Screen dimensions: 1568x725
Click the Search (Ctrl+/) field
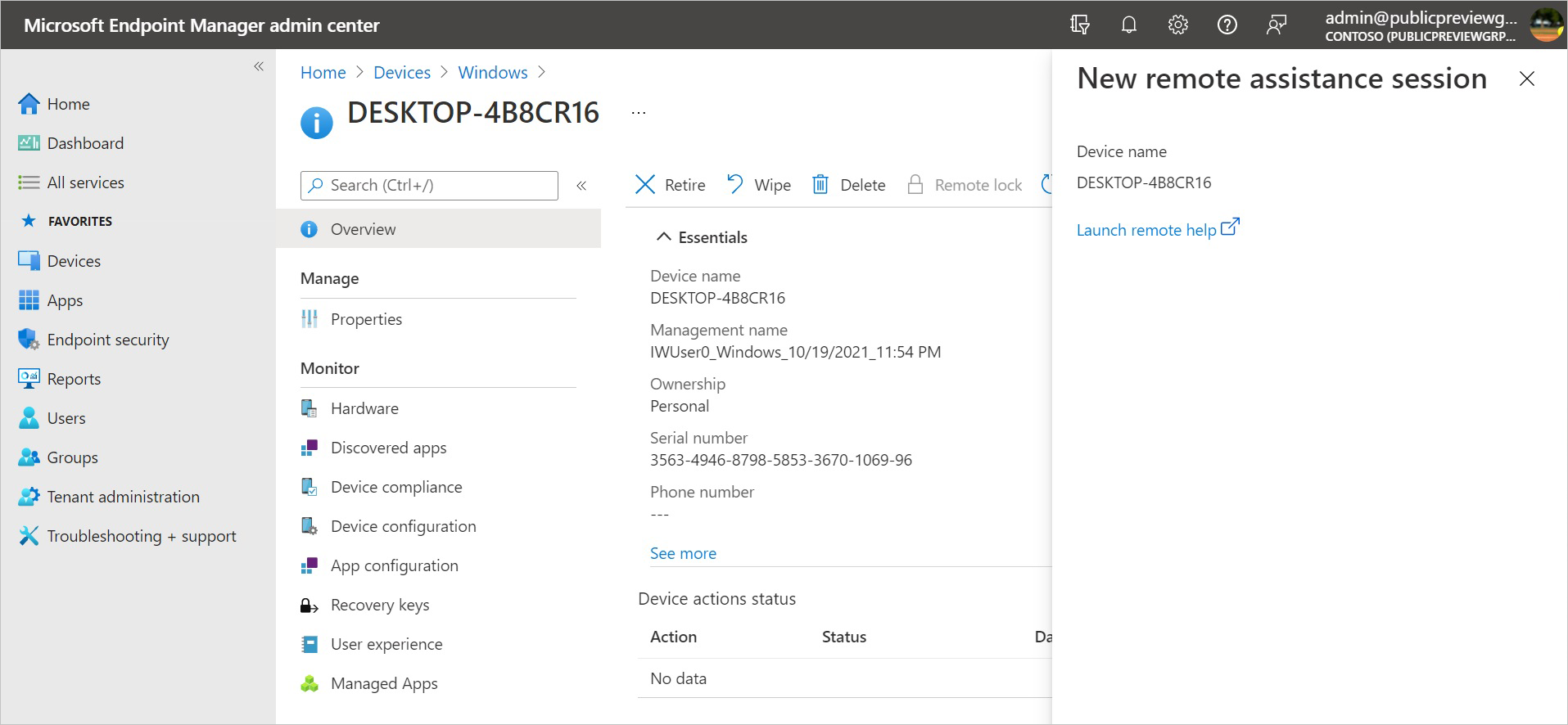[x=429, y=186]
